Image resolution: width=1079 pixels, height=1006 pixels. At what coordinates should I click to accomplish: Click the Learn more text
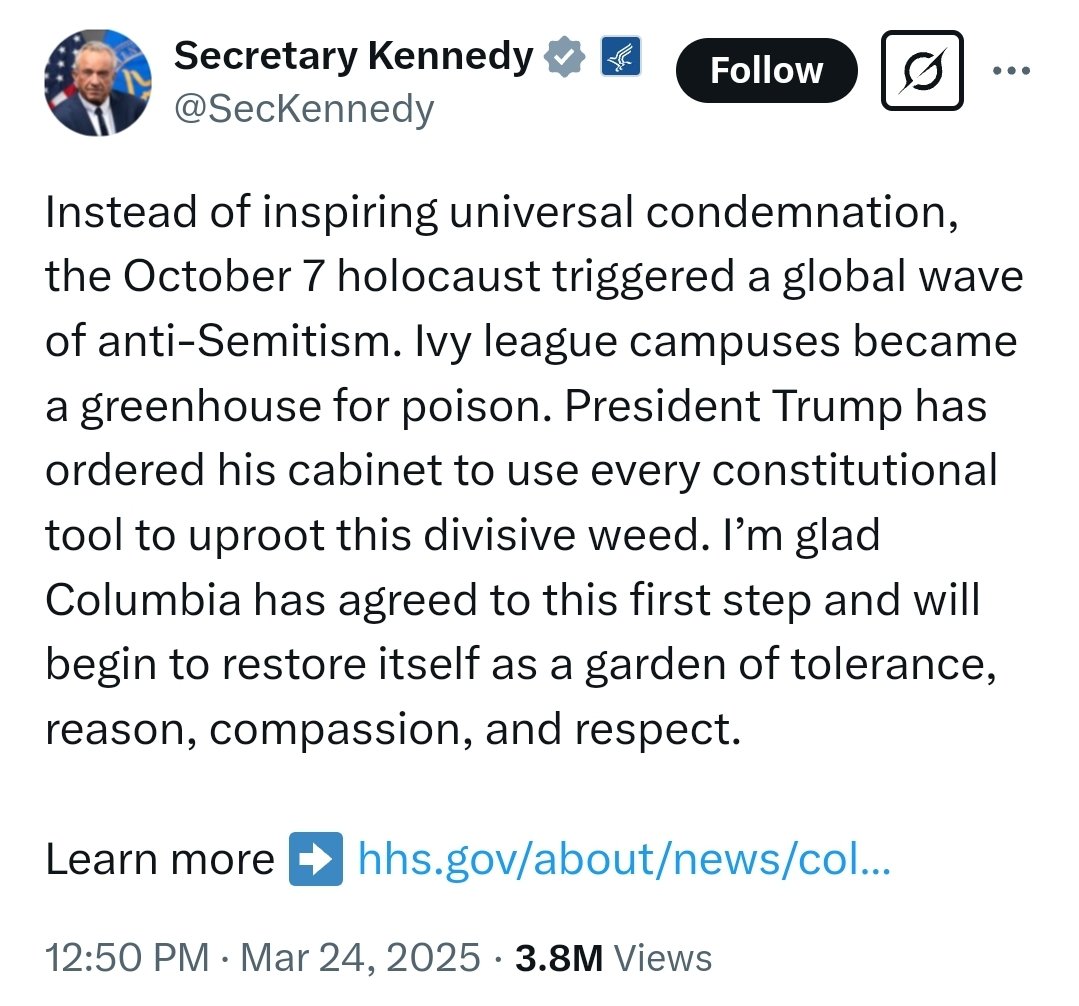tap(160, 859)
